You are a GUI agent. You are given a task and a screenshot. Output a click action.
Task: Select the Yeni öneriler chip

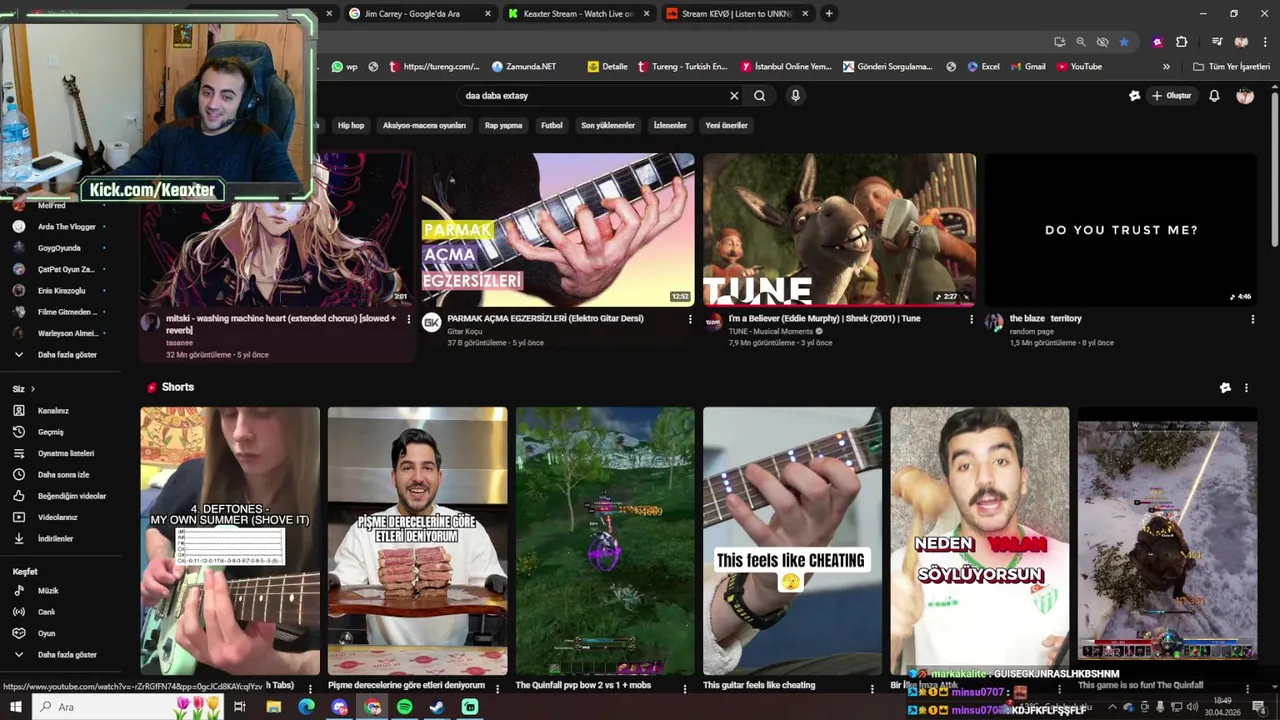[x=727, y=126]
